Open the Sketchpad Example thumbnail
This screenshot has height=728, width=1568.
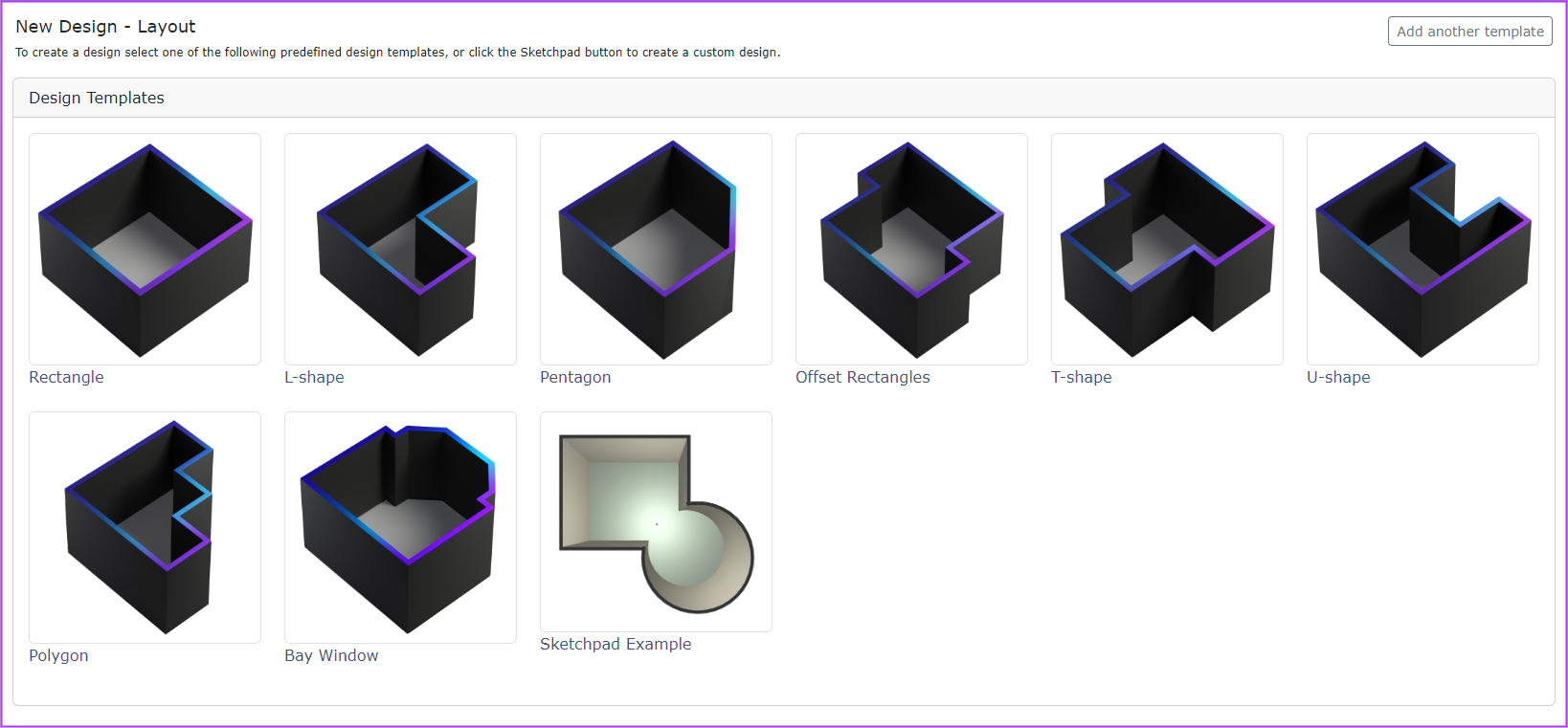click(656, 521)
